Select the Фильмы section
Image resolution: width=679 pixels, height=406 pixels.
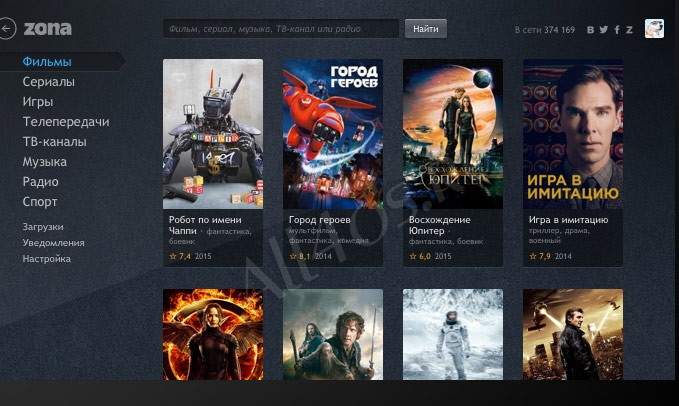click(47, 61)
